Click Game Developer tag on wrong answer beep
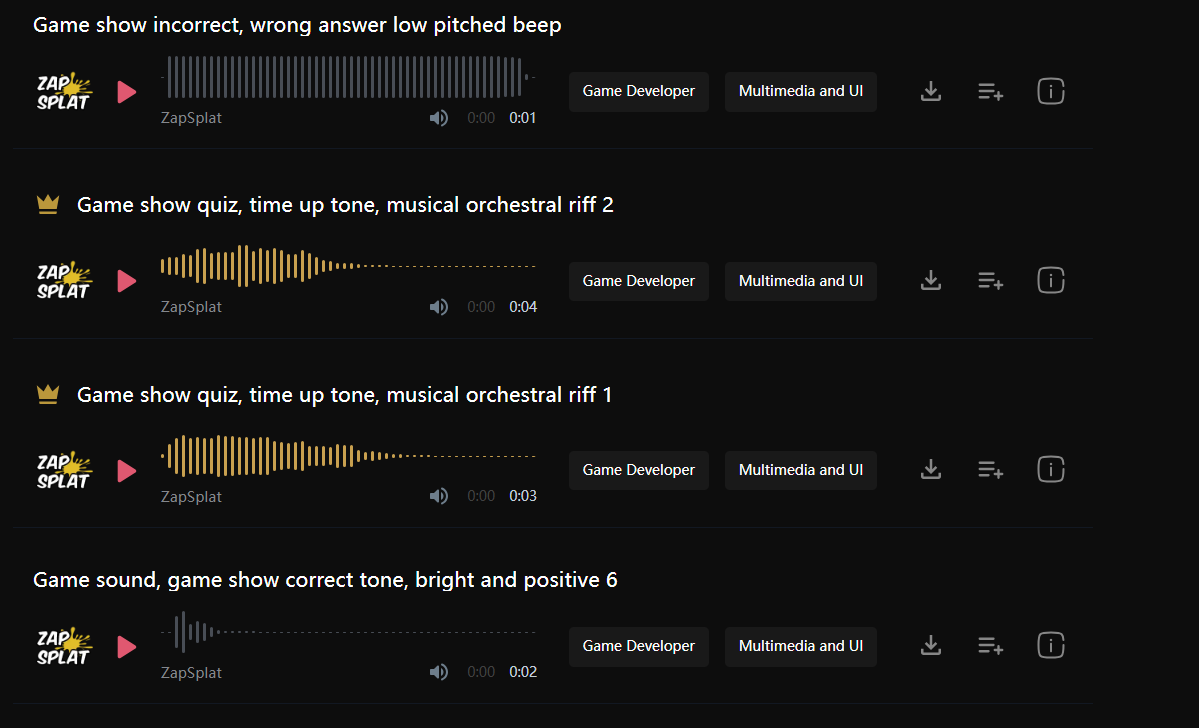The height and width of the screenshot is (728, 1199). tap(639, 92)
